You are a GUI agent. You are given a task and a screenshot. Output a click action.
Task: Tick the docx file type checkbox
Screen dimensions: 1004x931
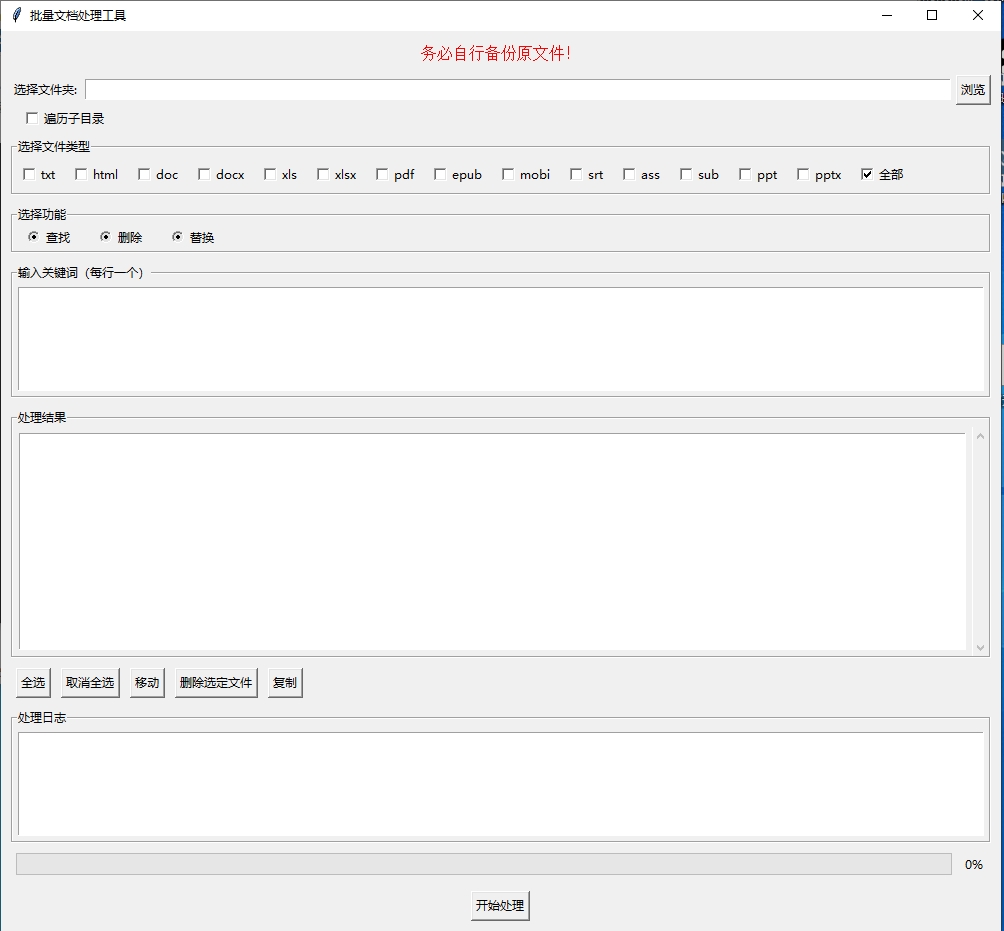tap(204, 174)
